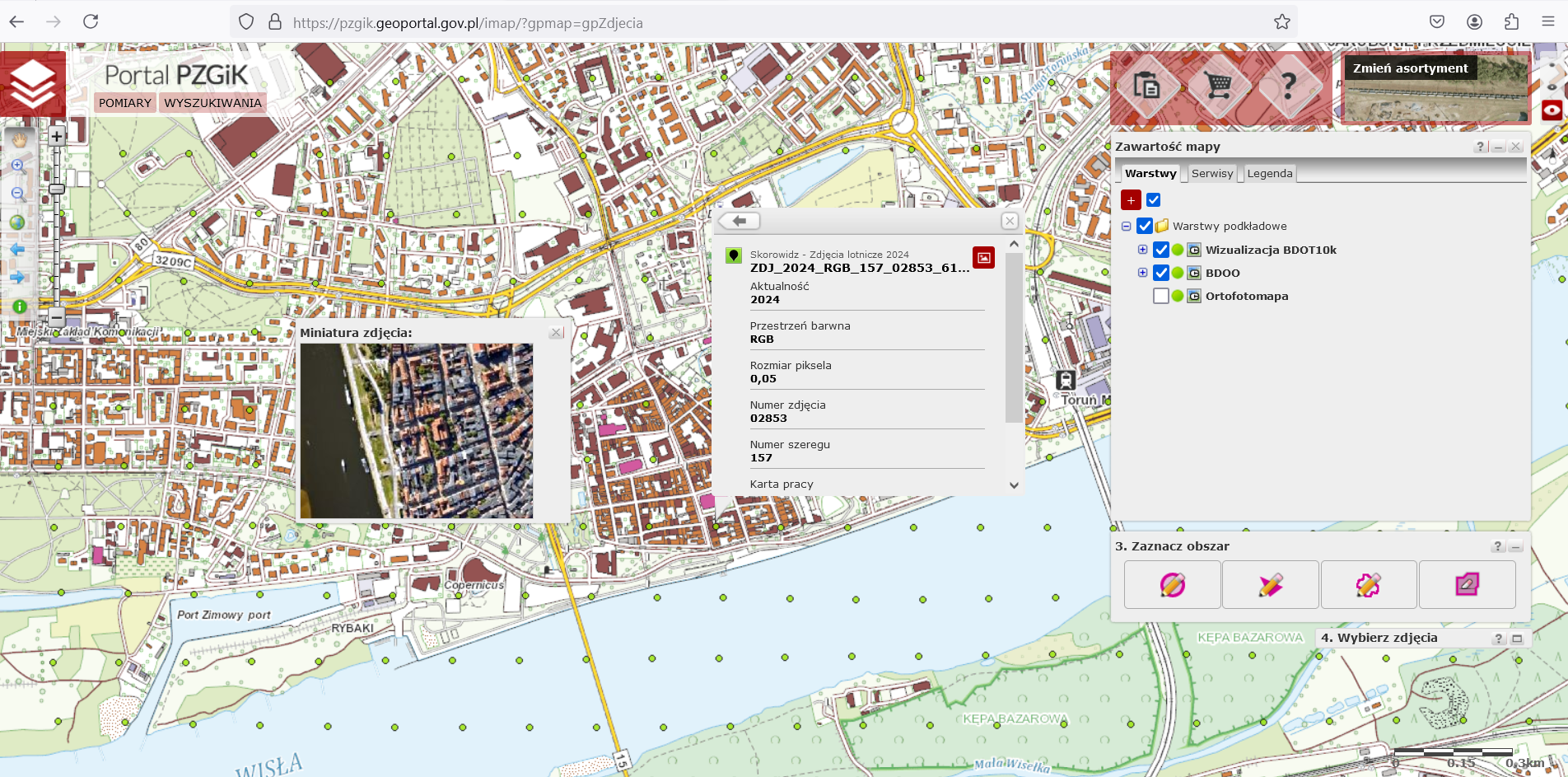Click the POMIARY button

(x=125, y=103)
